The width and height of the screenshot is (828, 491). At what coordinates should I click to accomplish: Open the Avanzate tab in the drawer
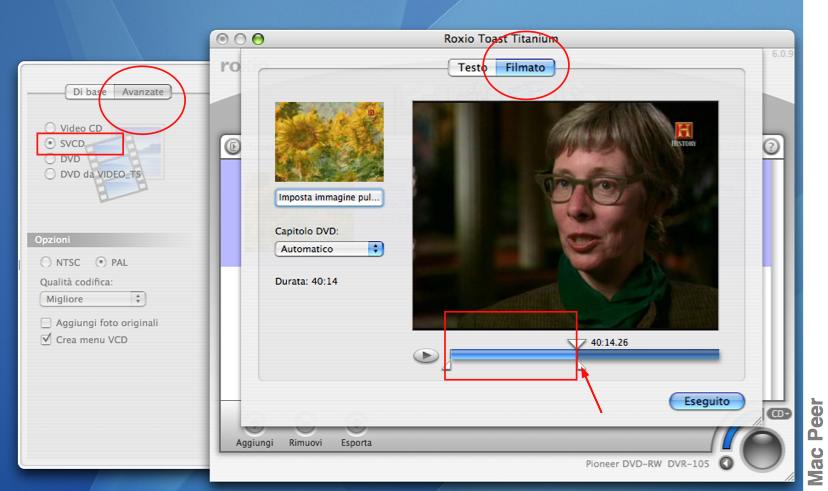click(143, 92)
